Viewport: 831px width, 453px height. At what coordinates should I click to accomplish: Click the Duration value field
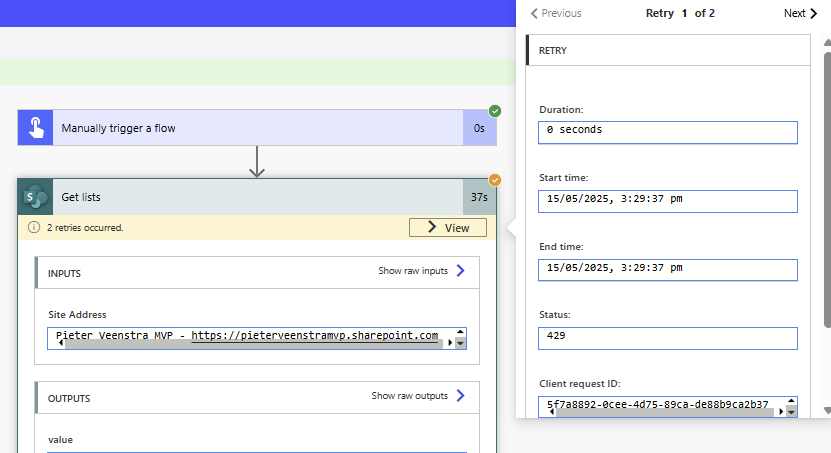coord(668,132)
